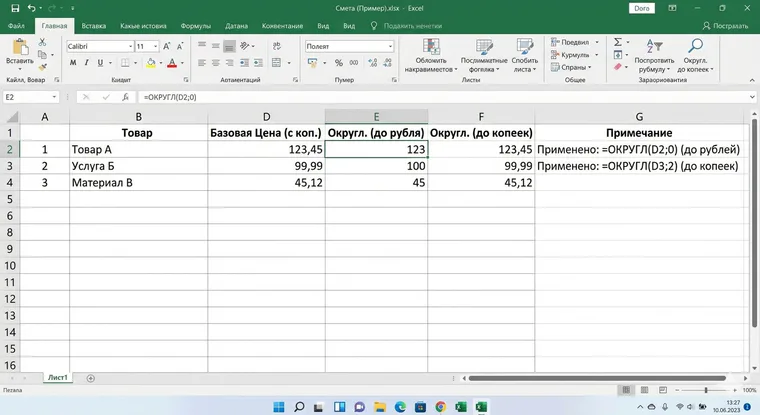Viewport: 760px width, 415px height.
Task: Click the Format Painter brush icon
Action: pyautogui.click(x=43, y=67)
